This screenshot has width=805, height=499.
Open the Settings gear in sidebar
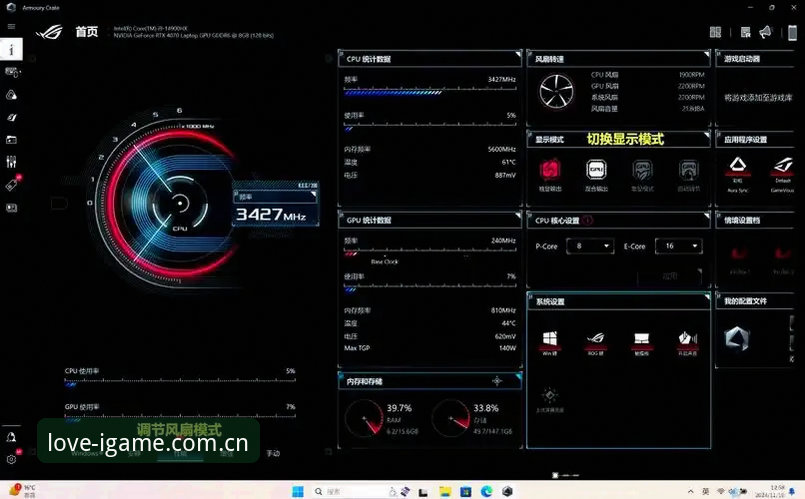point(11,459)
